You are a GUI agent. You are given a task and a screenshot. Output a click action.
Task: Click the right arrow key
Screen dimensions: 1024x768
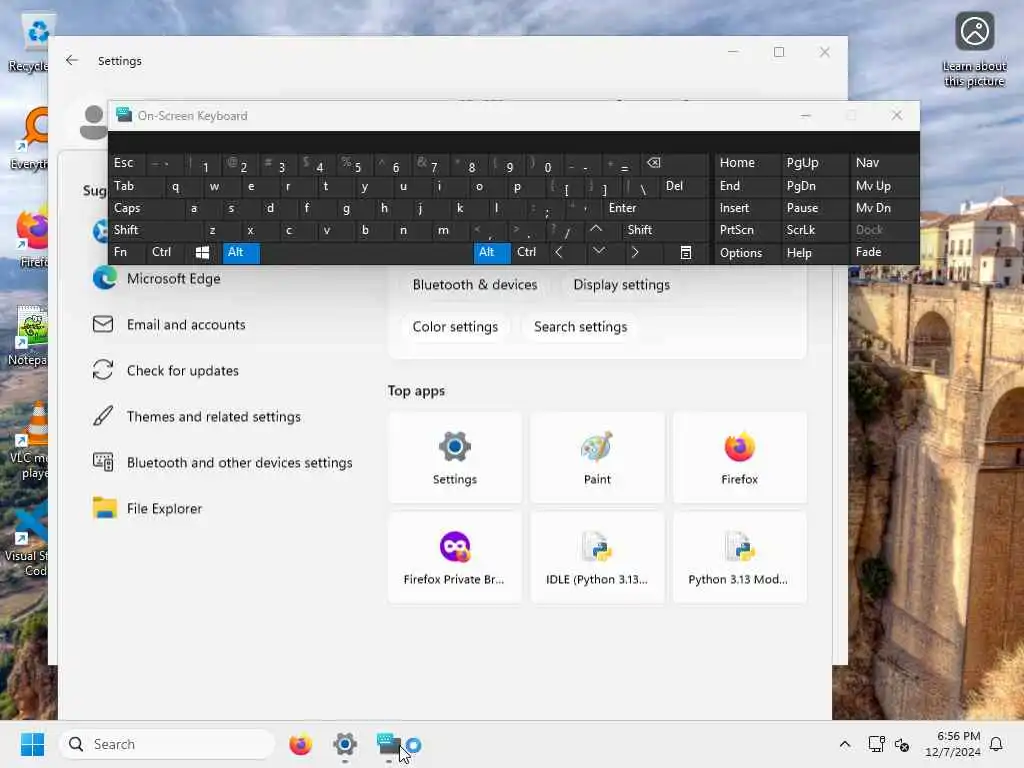[x=635, y=252]
